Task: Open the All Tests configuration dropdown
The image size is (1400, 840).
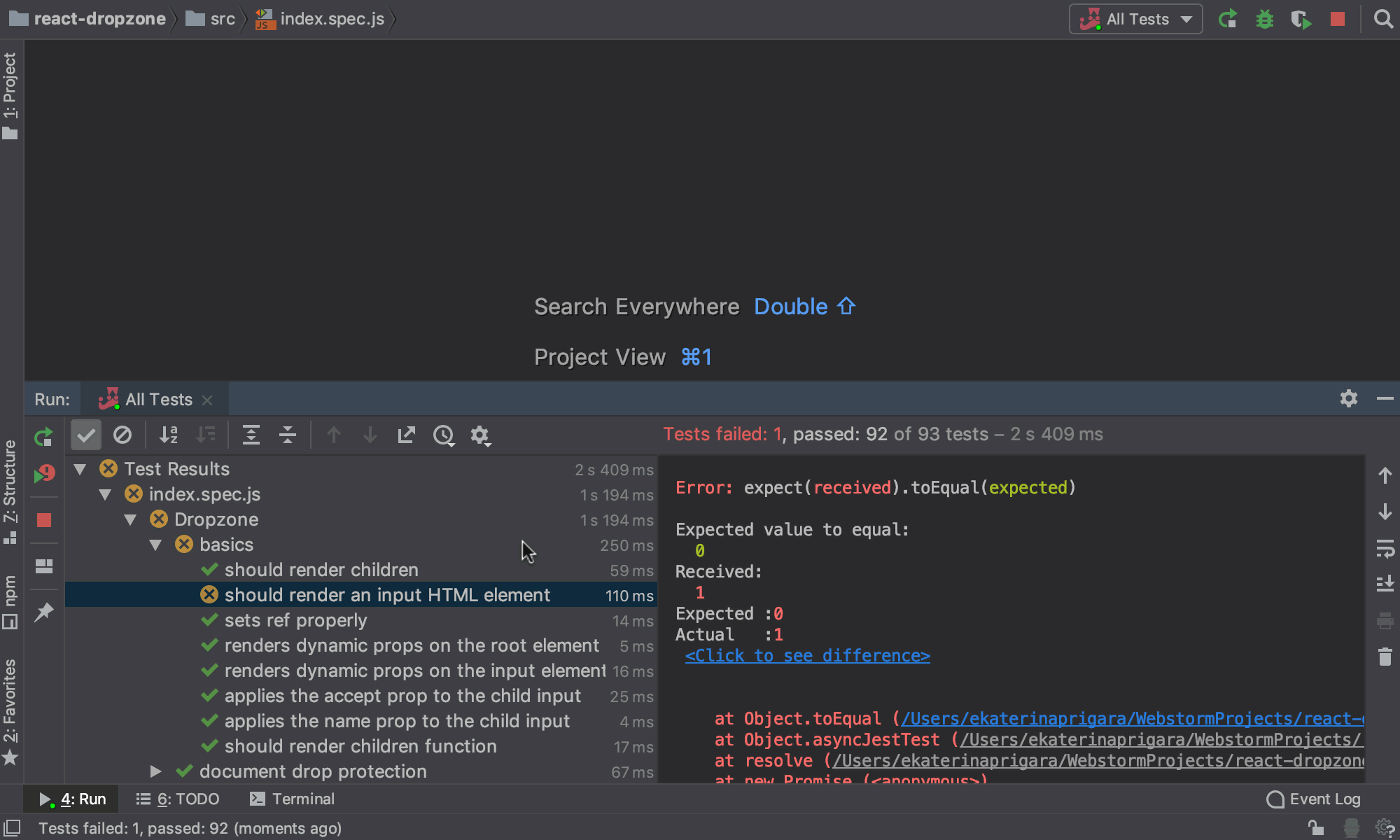Action: tap(1135, 19)
